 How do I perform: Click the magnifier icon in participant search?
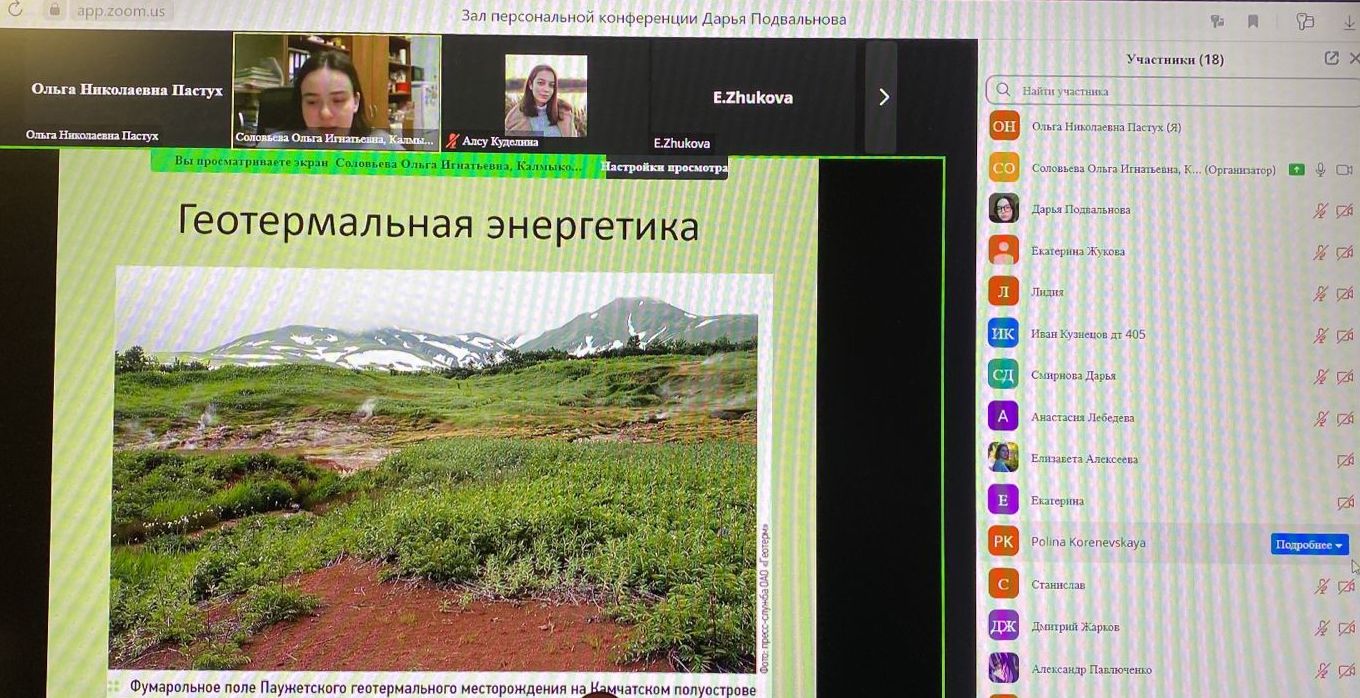coord(1003,91)
